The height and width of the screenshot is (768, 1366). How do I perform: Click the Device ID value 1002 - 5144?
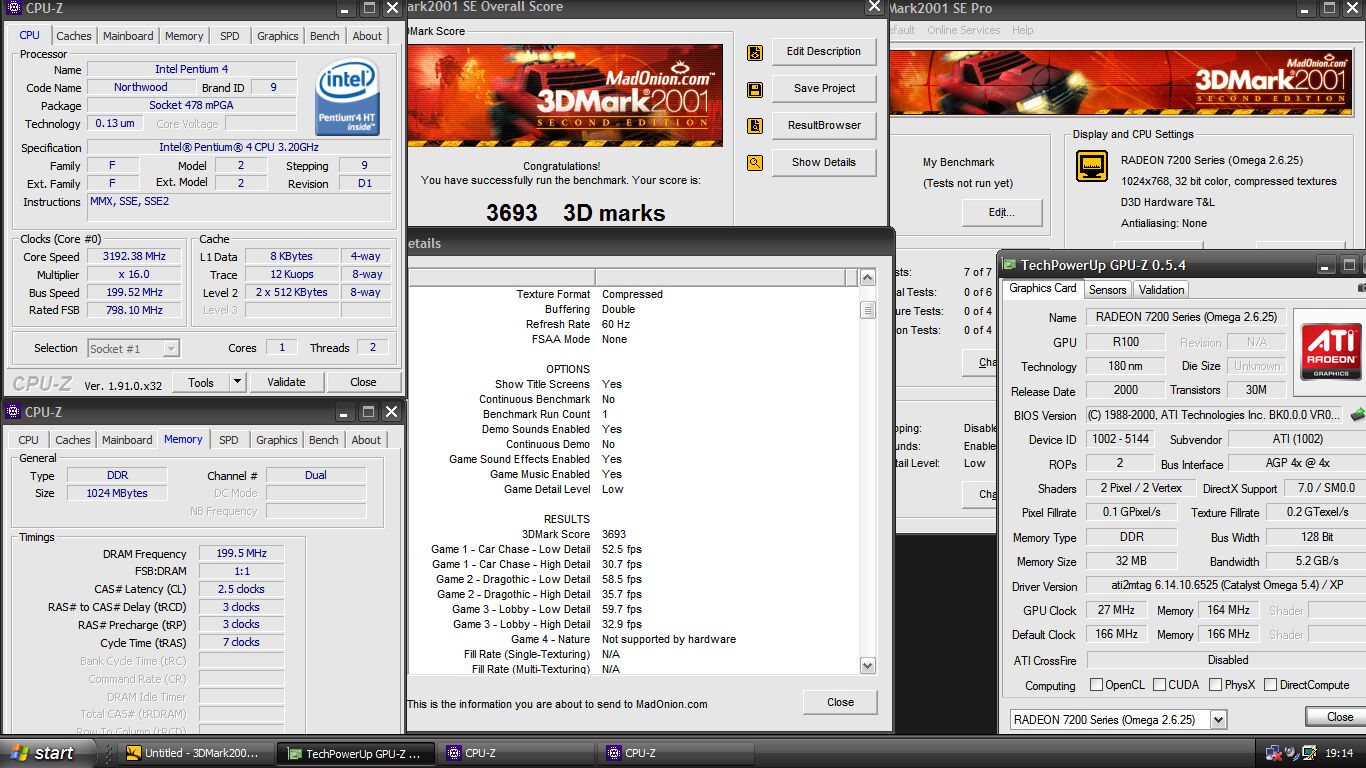[1119, 440]
